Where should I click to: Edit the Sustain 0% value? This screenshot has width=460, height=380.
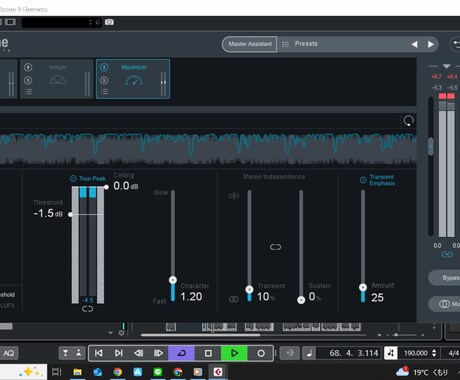tap(315, 296)
